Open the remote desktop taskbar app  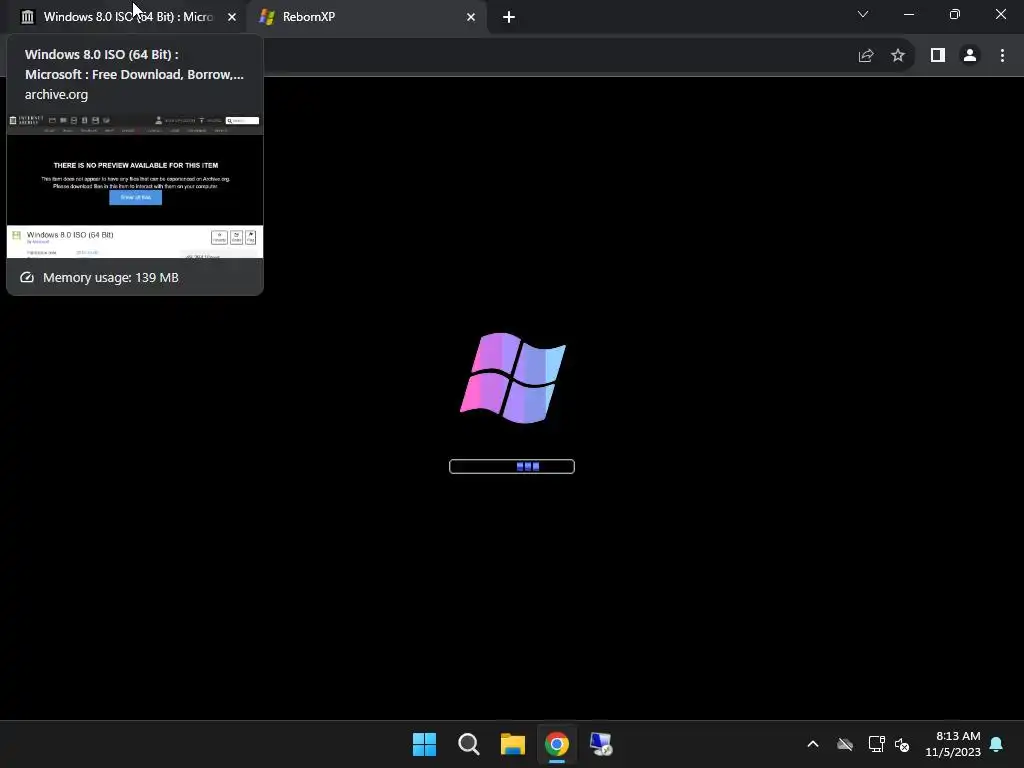[x=601, y=744]
